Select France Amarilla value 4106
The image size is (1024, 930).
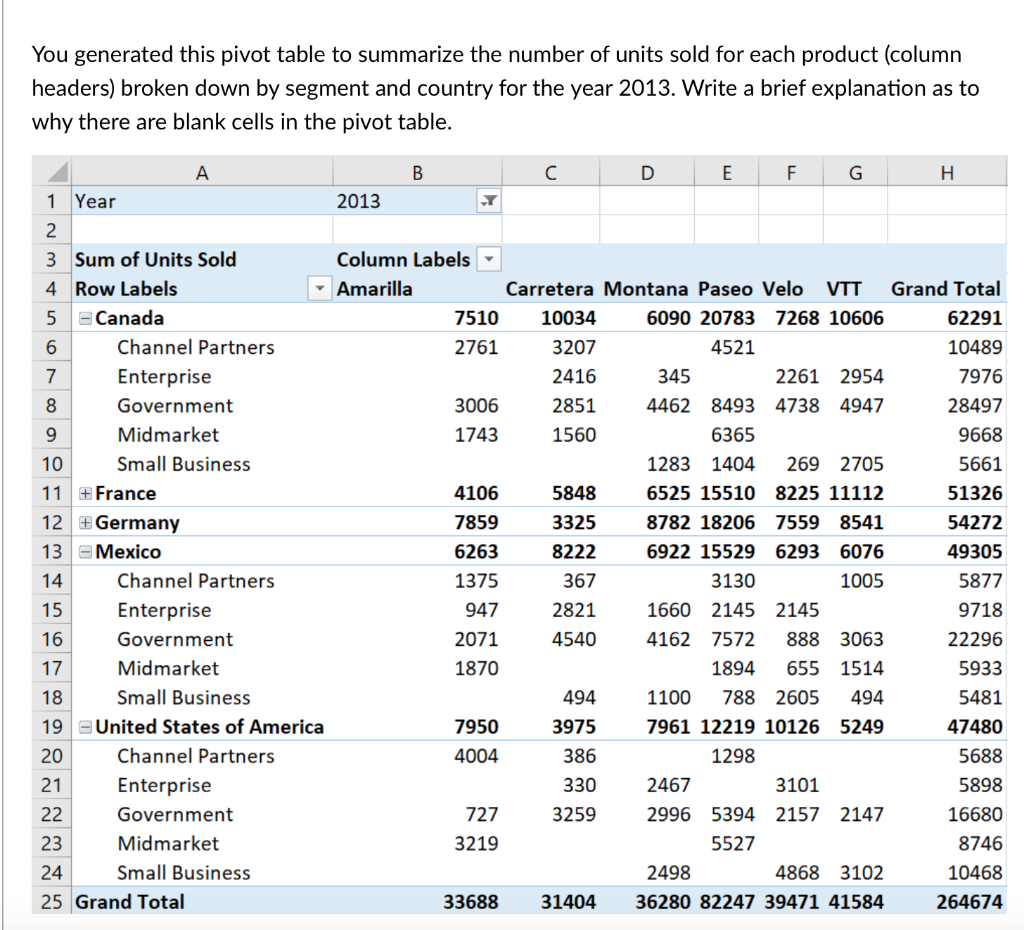476,494
